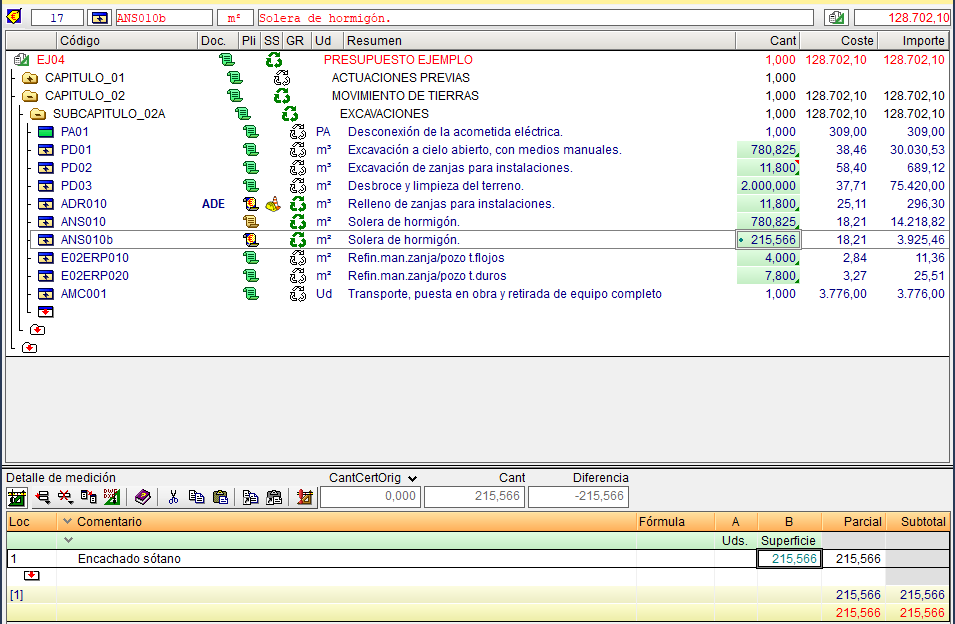Open the CantCertOrig dropdown
Screen dimensions: 955x624
pyautogui.click(x=412, y=479)
